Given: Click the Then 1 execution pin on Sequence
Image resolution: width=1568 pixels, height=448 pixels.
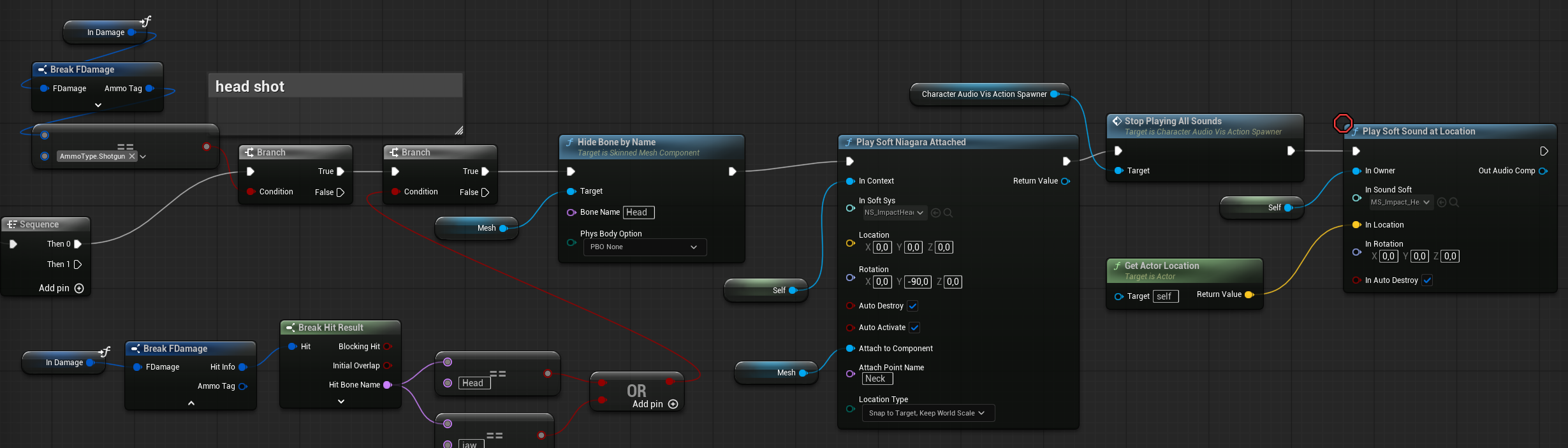Looking at the screenshot, I should tap(78, 264).
